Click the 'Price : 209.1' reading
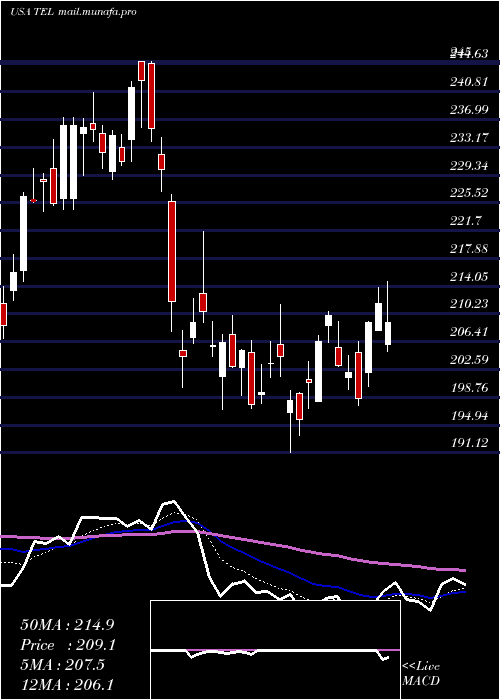 [x=68, y=645]
